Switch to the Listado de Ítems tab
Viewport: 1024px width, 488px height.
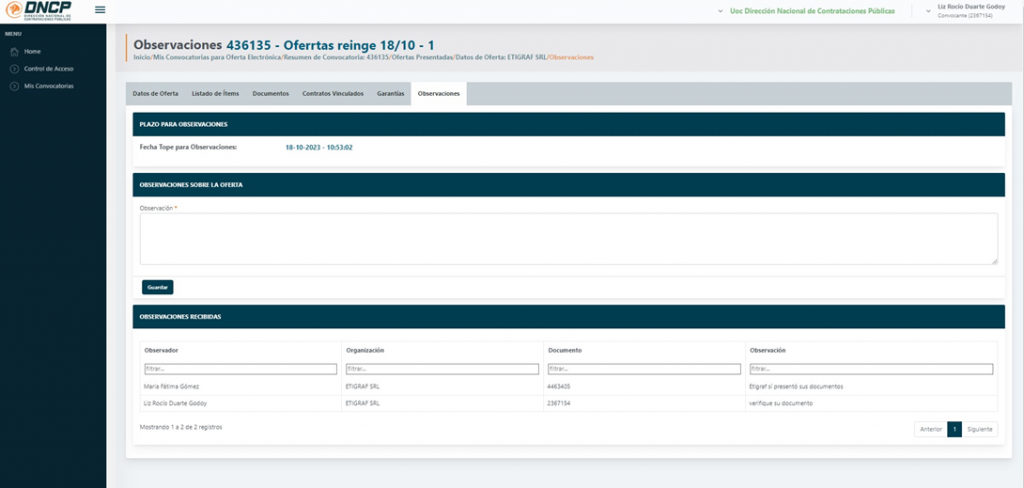click(216, 93)
